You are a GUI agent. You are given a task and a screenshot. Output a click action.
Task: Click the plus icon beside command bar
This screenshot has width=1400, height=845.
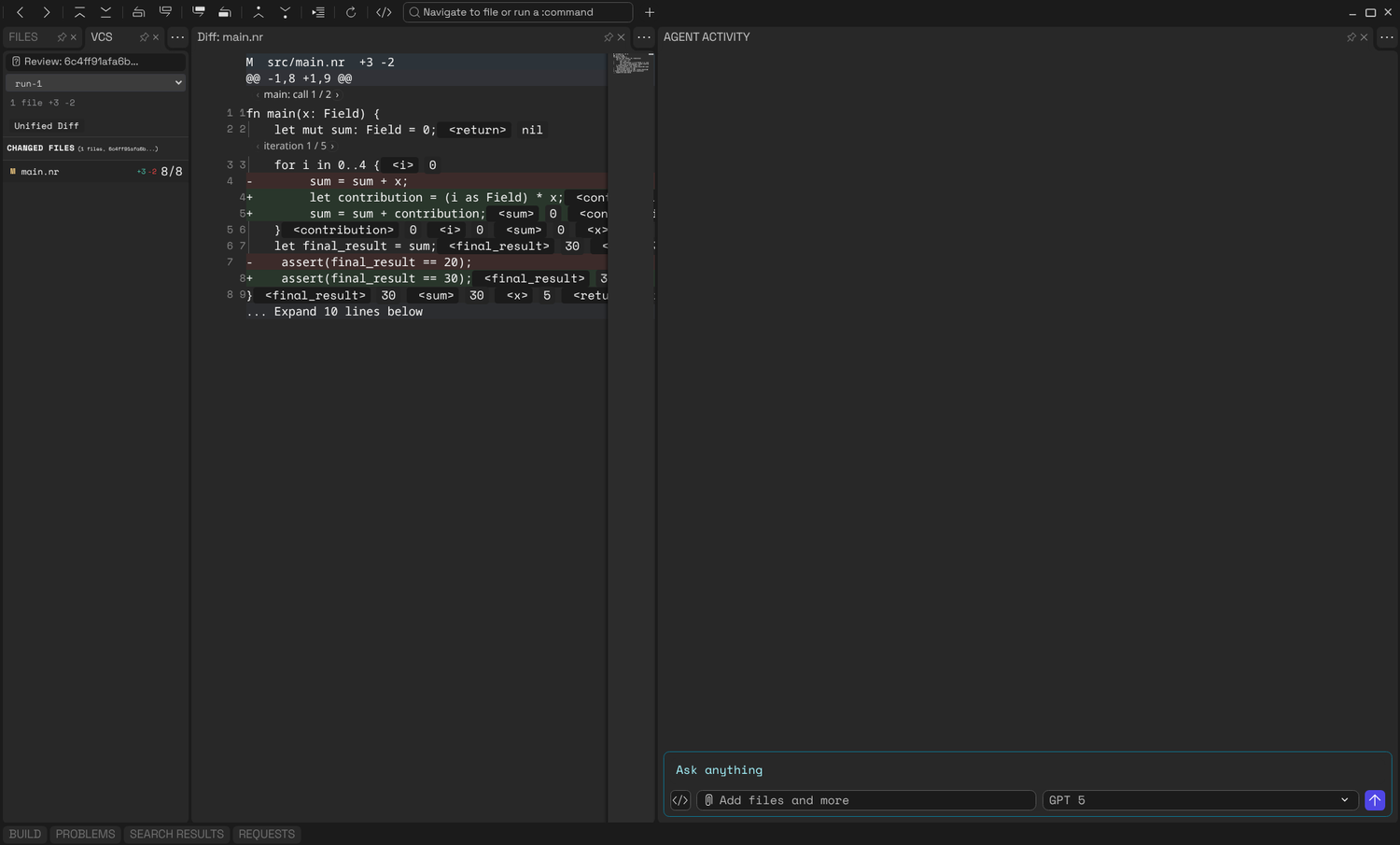650,12
